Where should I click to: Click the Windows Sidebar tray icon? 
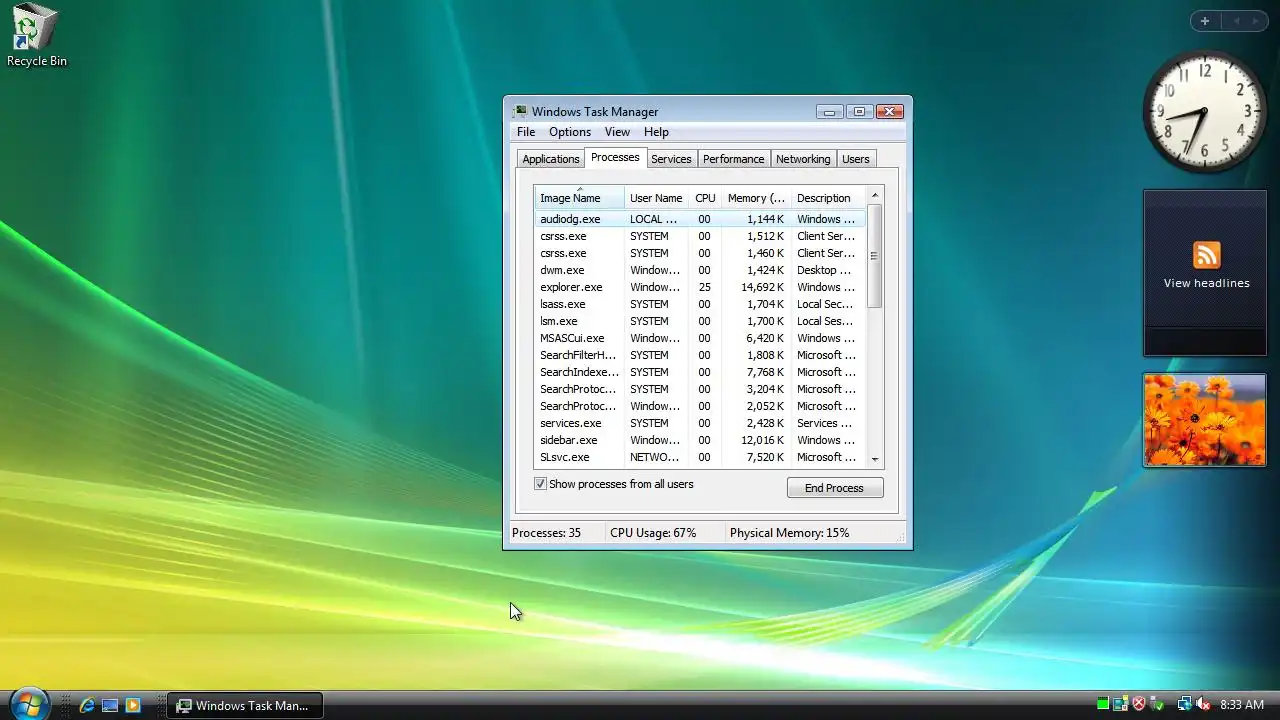[1121, 704]
